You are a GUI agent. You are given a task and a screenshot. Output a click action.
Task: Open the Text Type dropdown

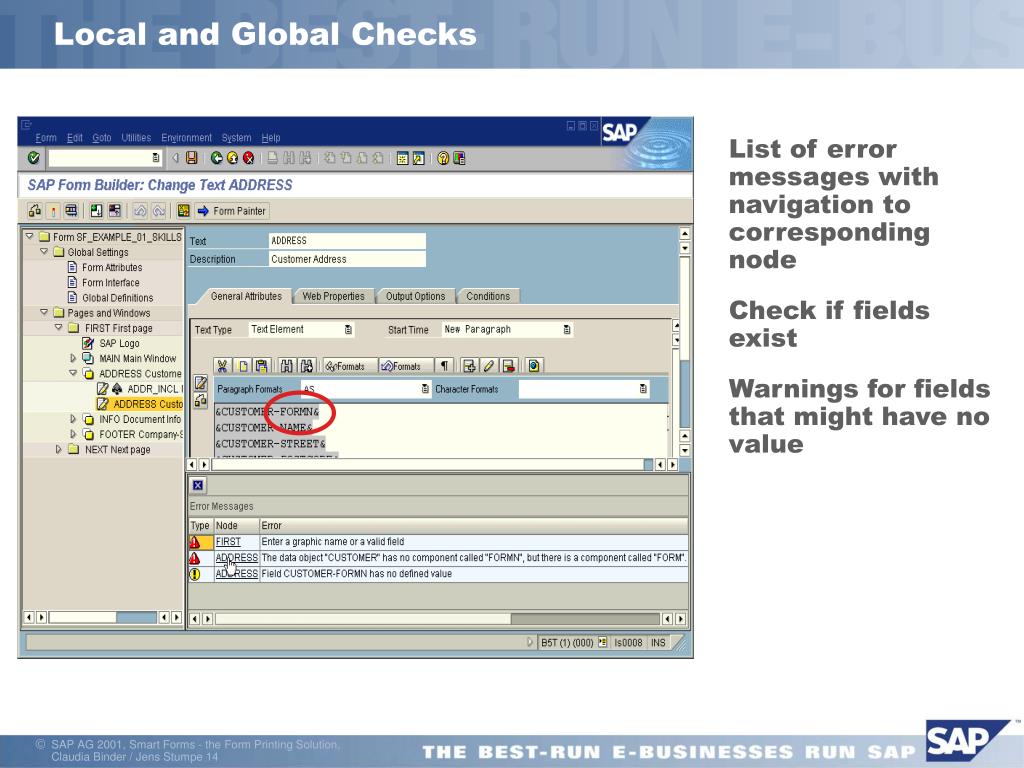[349, 330]
